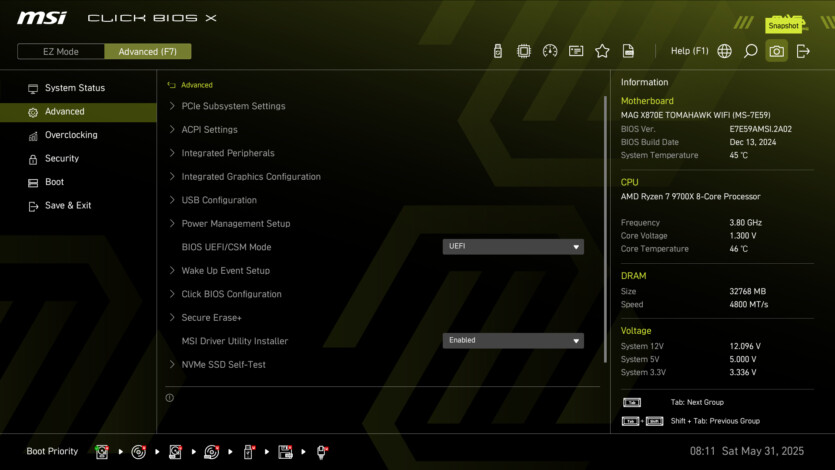Click Core Voltage value 1.300 V
The width and height of the screenshot is (835, 470).
[x=743, y=235]
